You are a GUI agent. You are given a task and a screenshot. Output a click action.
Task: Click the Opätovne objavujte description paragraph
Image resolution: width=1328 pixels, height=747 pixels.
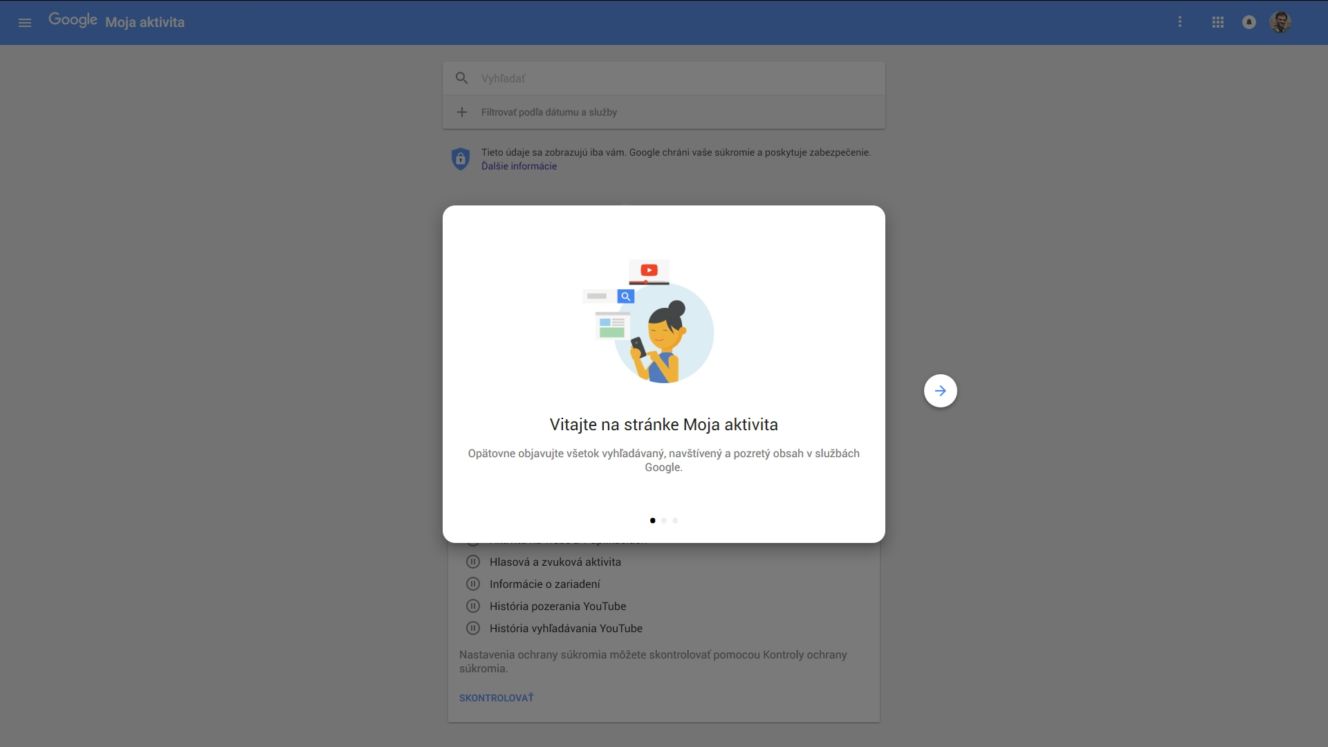[664, 460]
